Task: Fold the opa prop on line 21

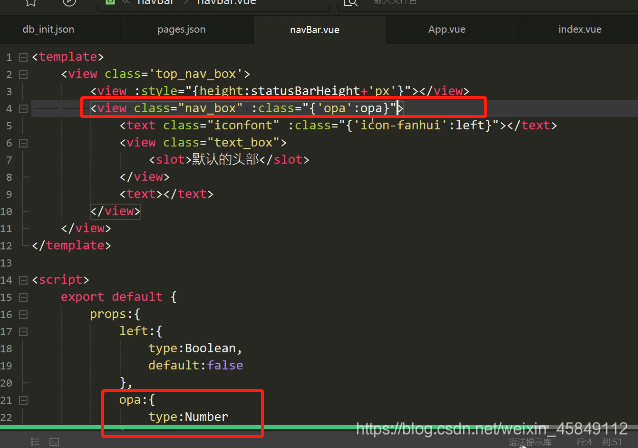Action: click(x=24, y=400)
